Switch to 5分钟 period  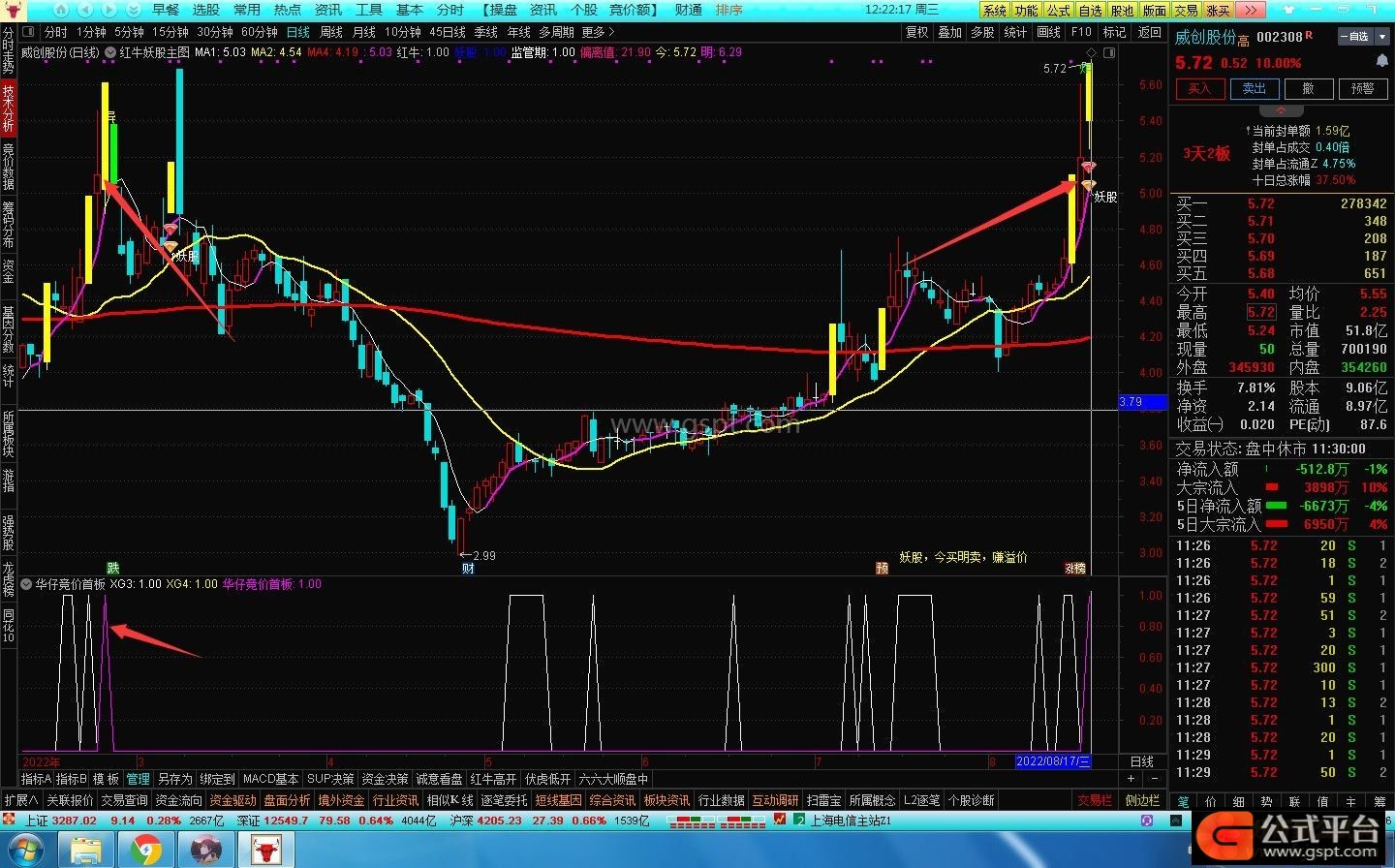click(129, 32)
